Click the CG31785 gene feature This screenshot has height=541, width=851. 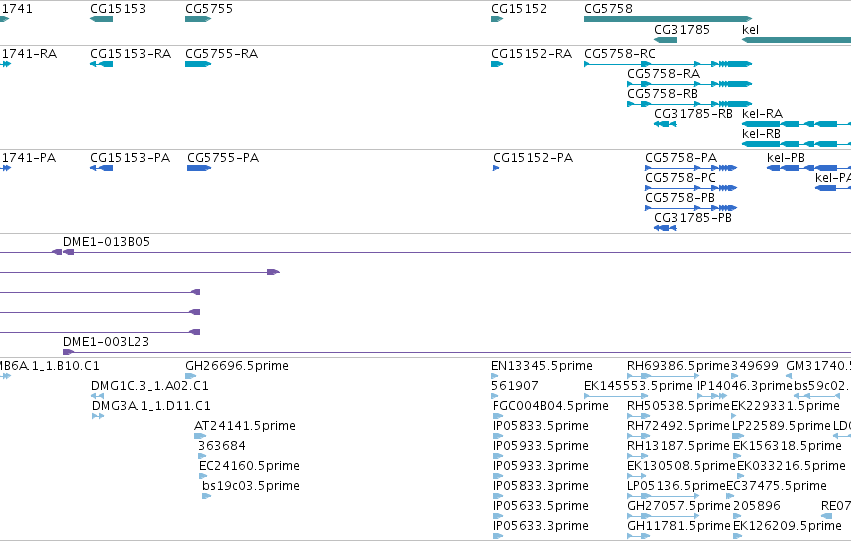point(665,40)
